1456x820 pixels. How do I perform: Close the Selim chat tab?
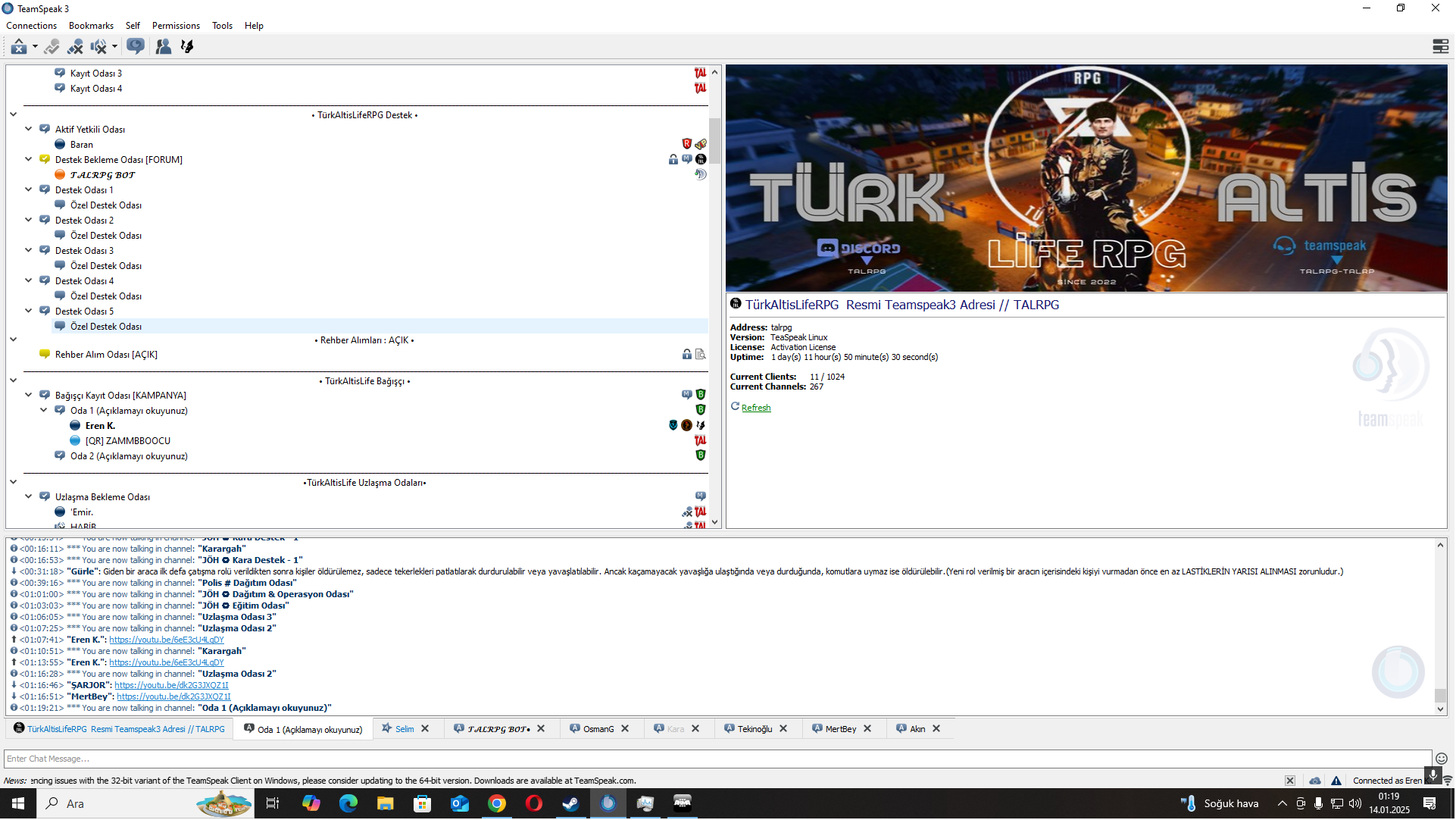[426, 730]
